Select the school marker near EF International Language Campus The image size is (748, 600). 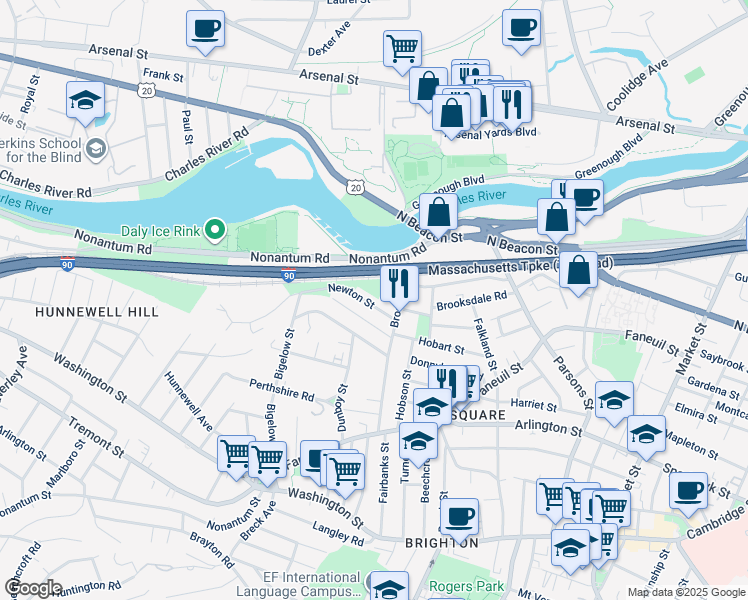click(x=390, y=587)
